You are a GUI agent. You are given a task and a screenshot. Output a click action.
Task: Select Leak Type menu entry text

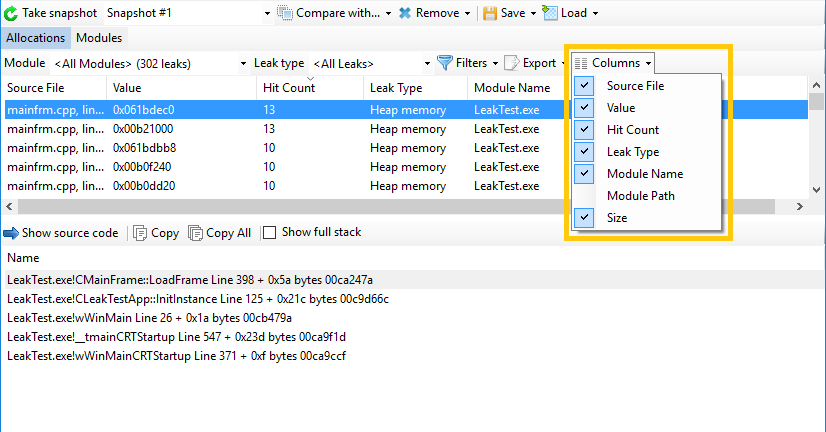[633, 152]
